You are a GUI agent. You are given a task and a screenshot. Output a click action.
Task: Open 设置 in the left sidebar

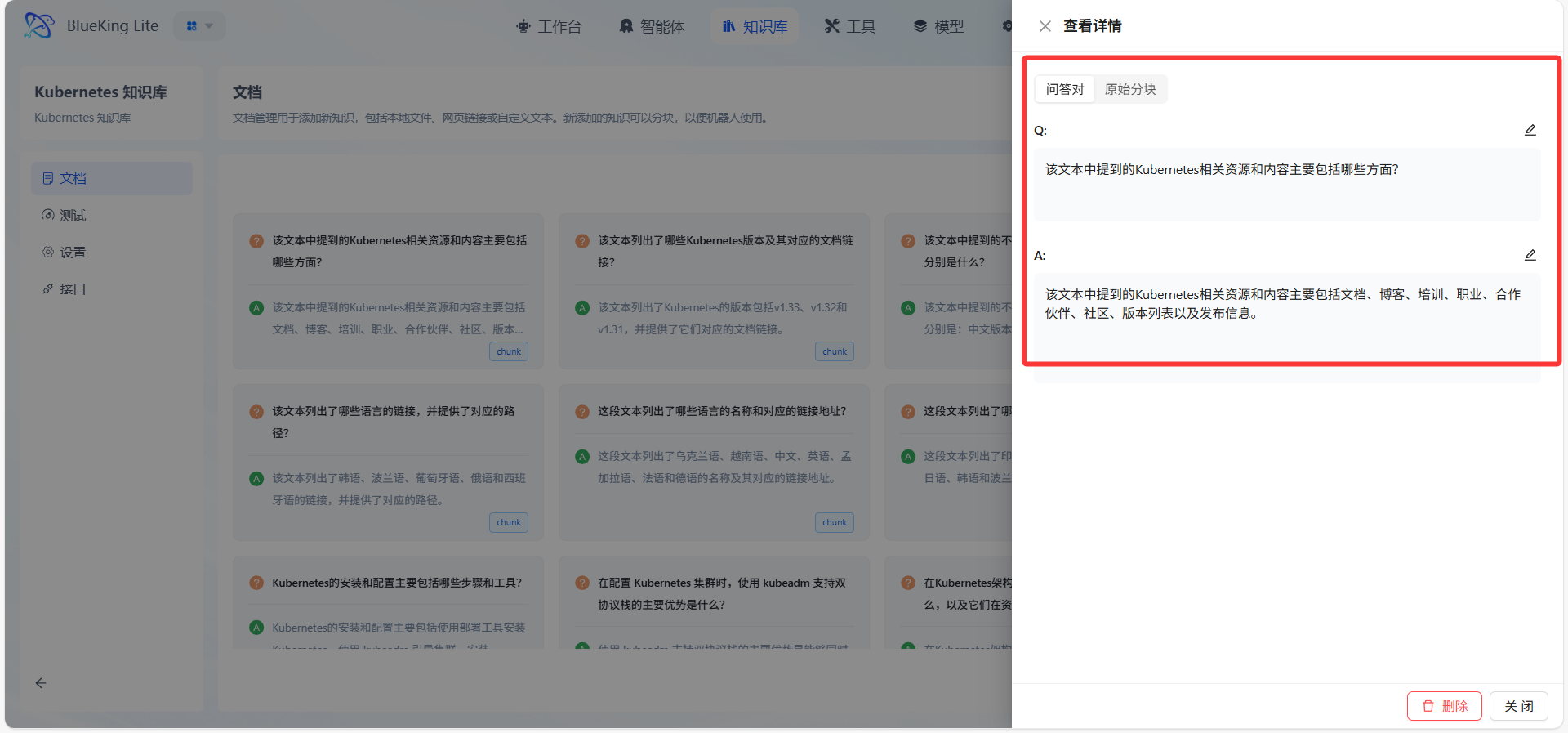click(x=72, y=253)
